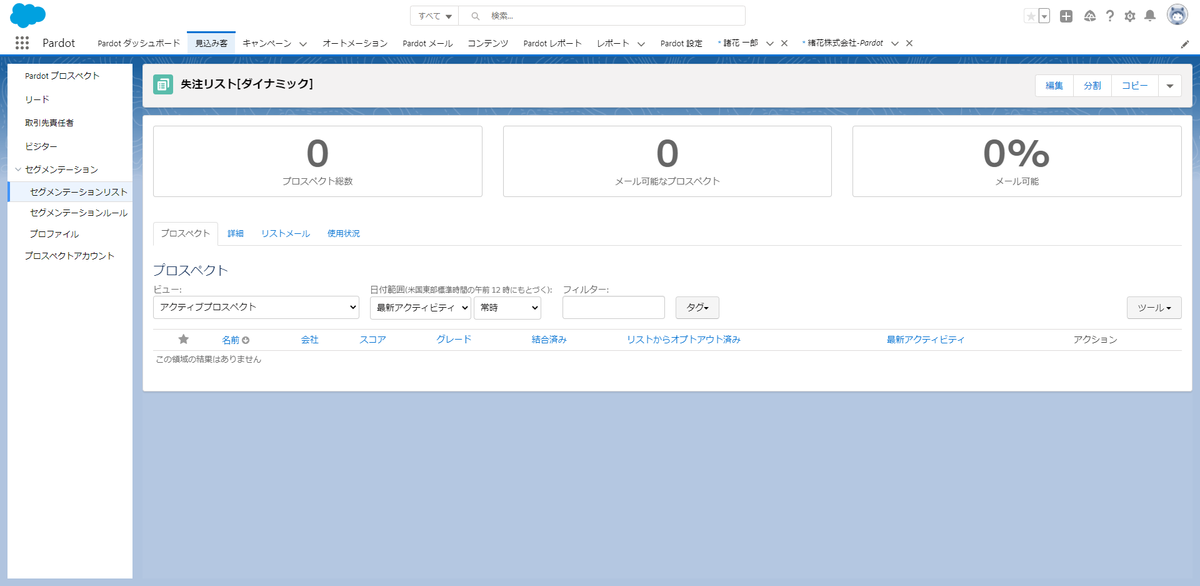Click the Help question mark icon
Viewport: 1200px width, 586px height.
1110,15
